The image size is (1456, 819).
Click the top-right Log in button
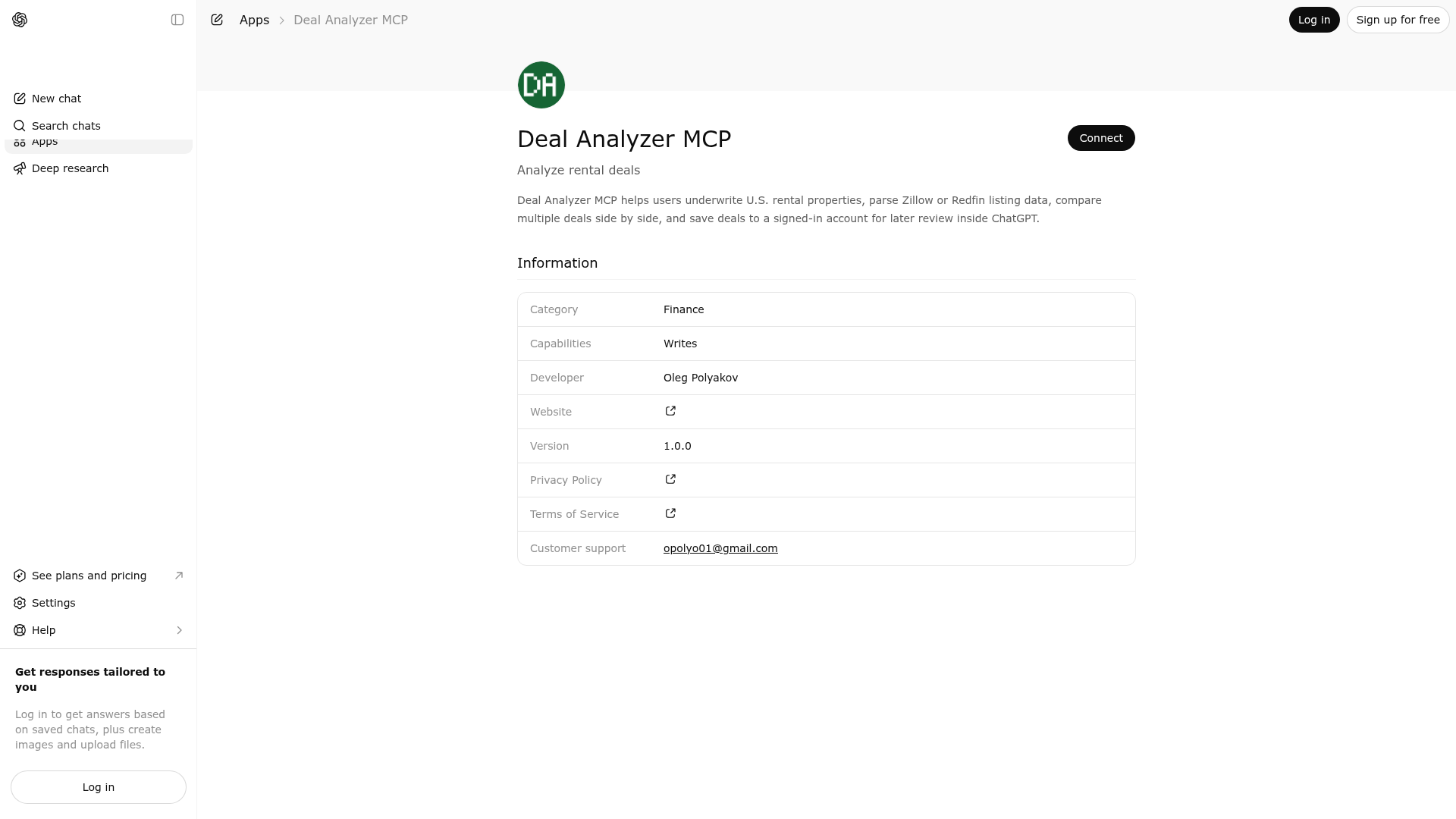pos(1314,20)
